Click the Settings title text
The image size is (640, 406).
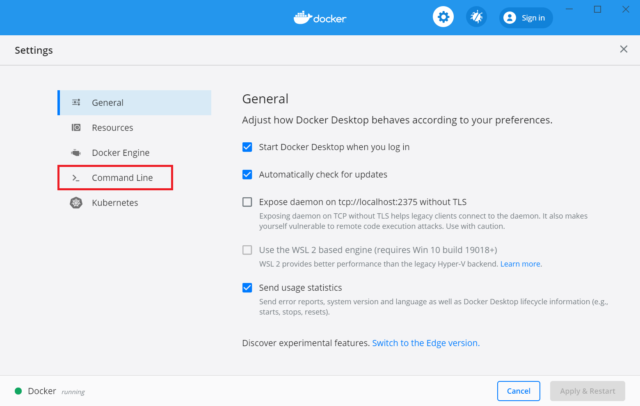coord(34,50)
